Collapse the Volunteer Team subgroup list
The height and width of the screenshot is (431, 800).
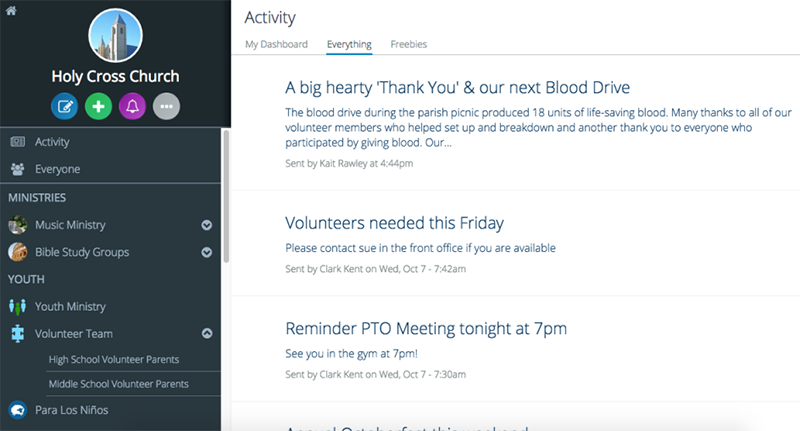click(x=206, y=333)
